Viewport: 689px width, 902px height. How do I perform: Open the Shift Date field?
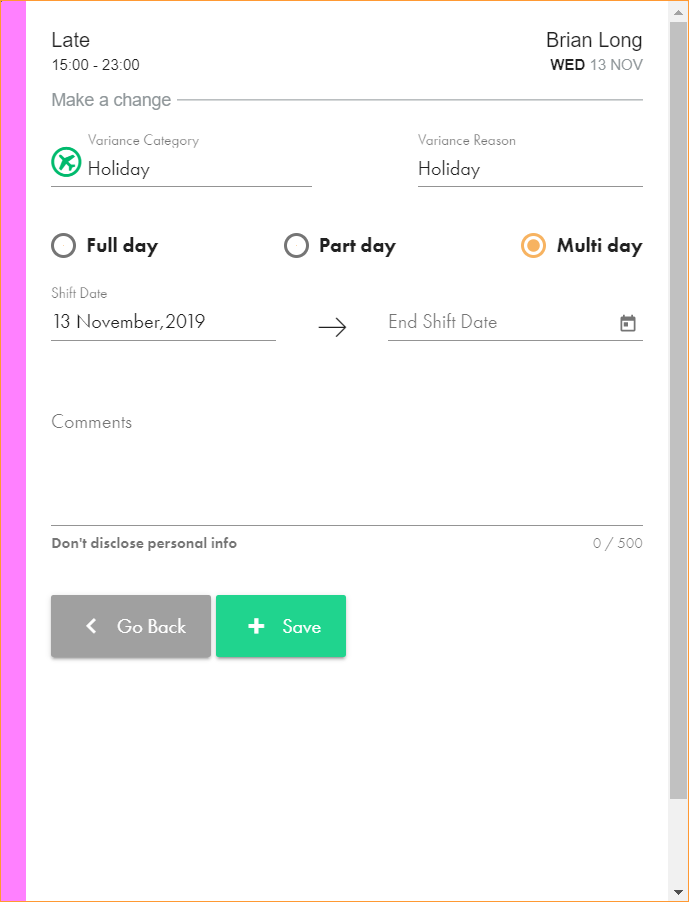coord(163,322)
